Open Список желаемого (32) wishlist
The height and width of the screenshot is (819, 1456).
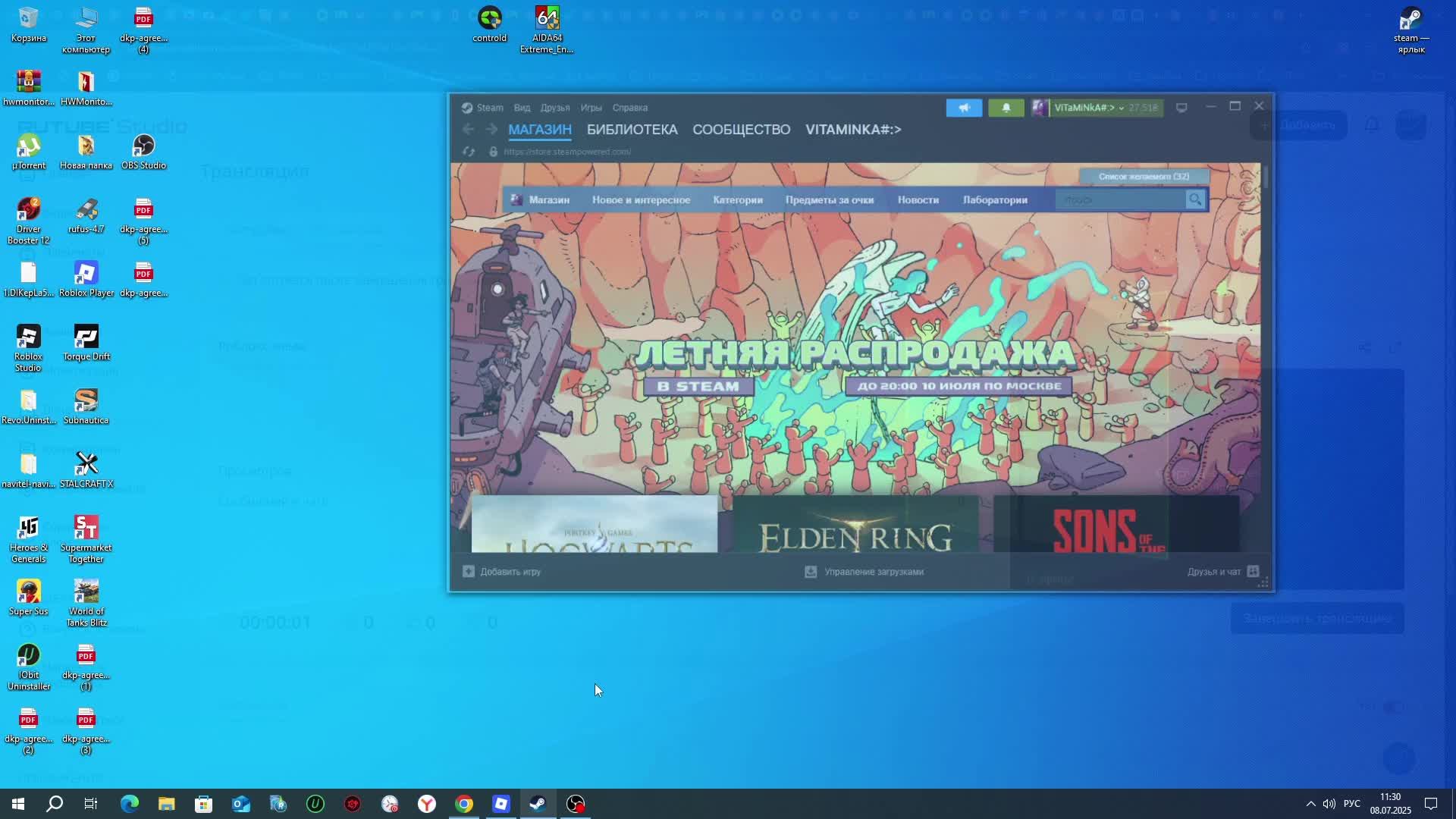1144,177
